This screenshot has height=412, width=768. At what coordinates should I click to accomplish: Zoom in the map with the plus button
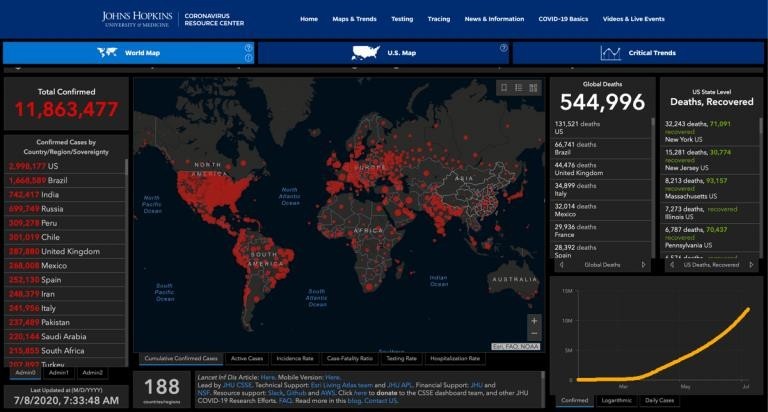click(x=534, y=320)
